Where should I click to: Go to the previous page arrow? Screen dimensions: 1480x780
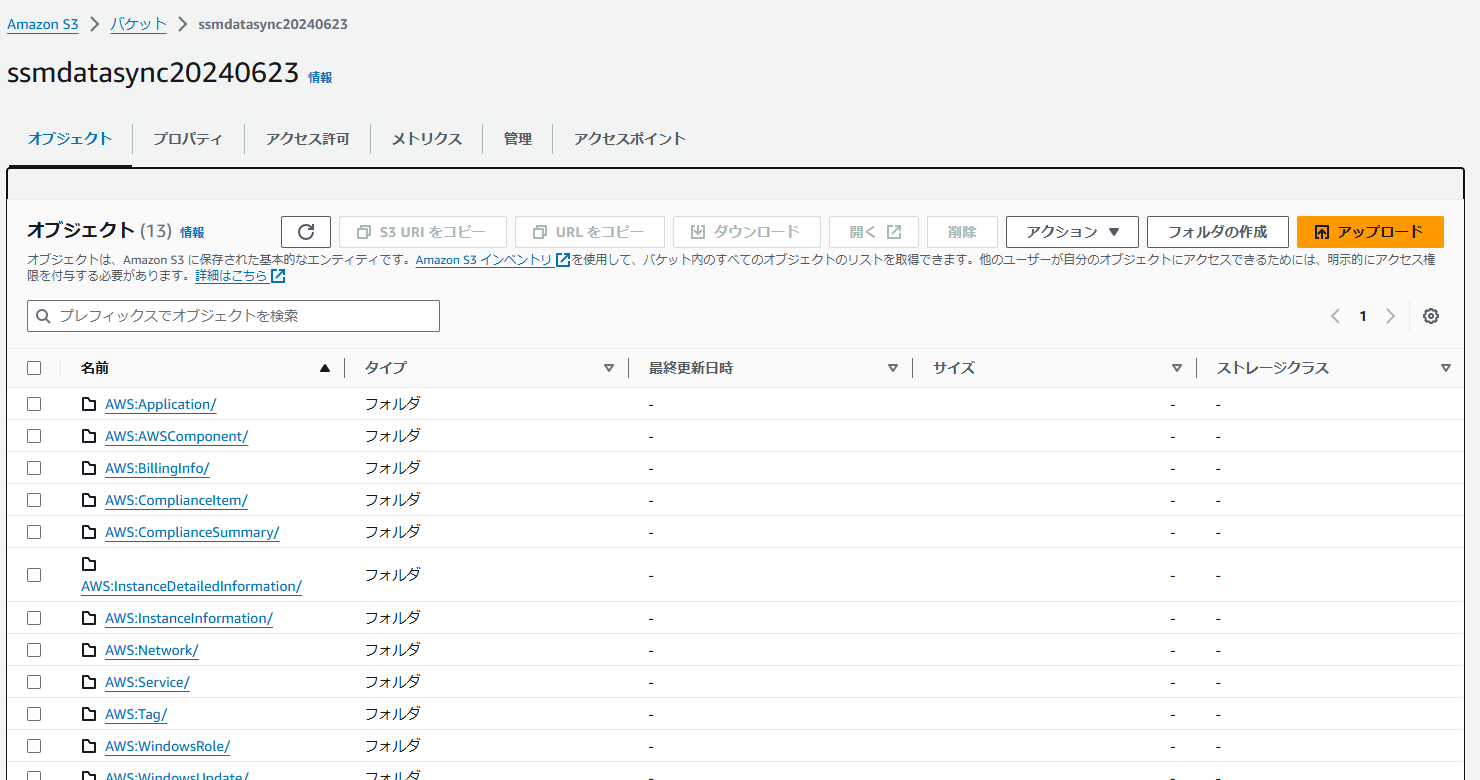[1335, 316]
